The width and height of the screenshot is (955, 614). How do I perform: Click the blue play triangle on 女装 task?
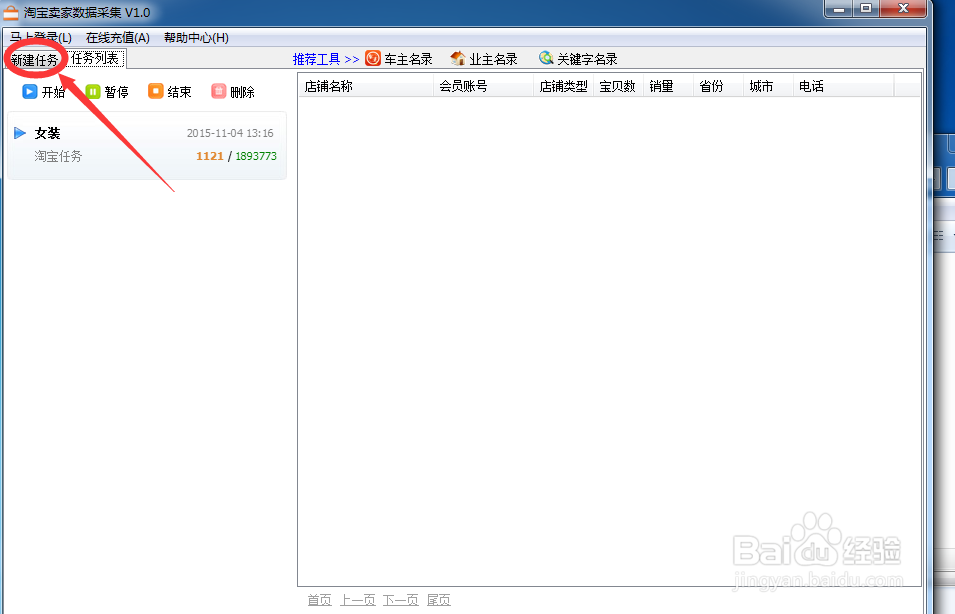click(x=21, y=132)
